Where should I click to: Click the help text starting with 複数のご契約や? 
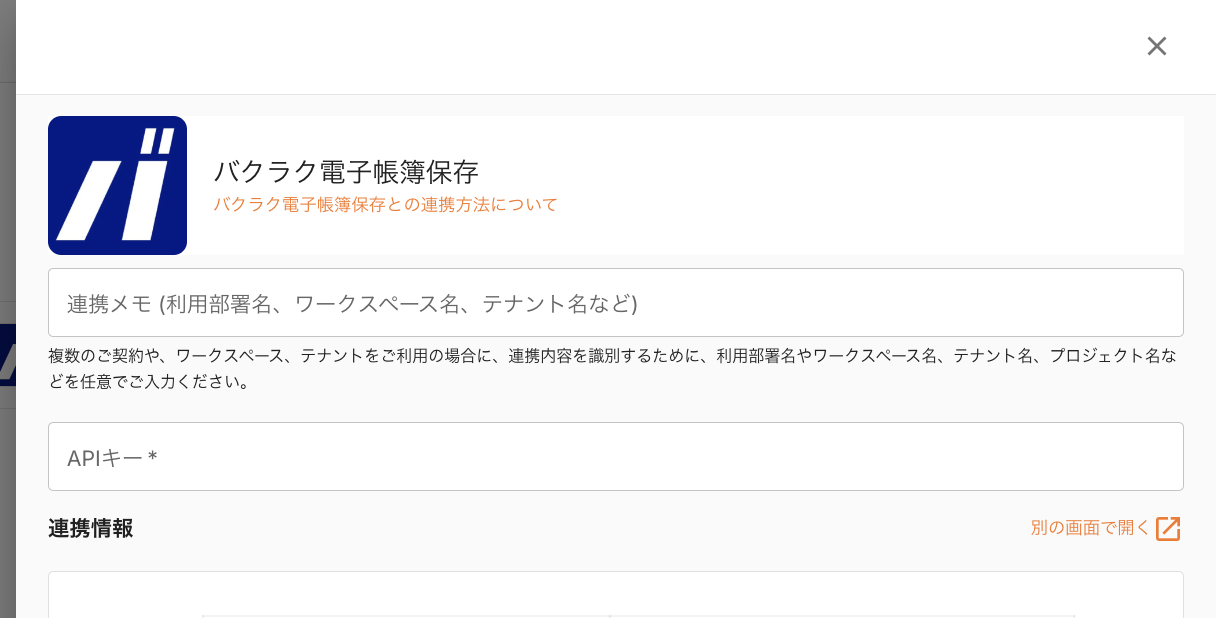612,368
